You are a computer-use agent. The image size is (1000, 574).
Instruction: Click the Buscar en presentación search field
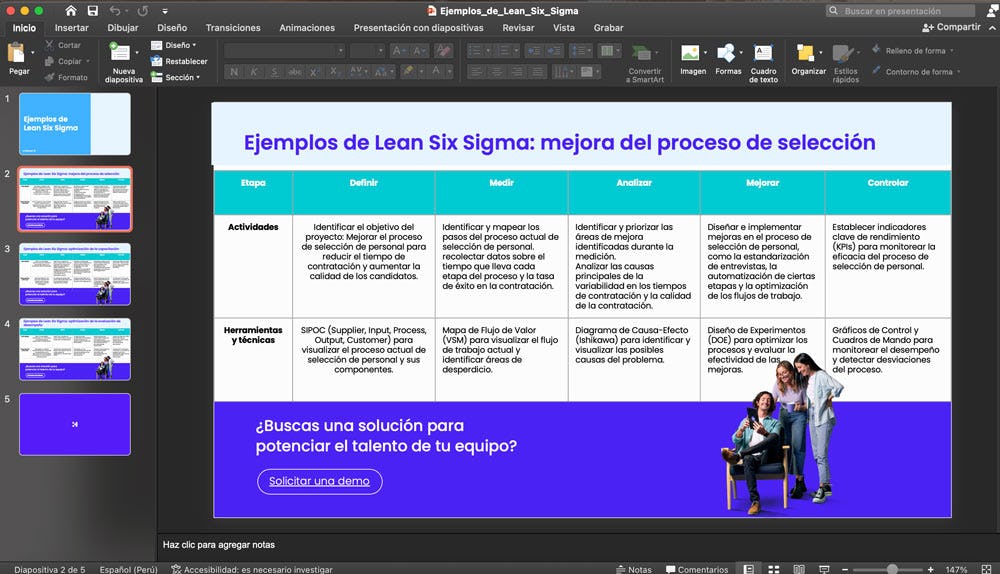click(x=901, y=11)
